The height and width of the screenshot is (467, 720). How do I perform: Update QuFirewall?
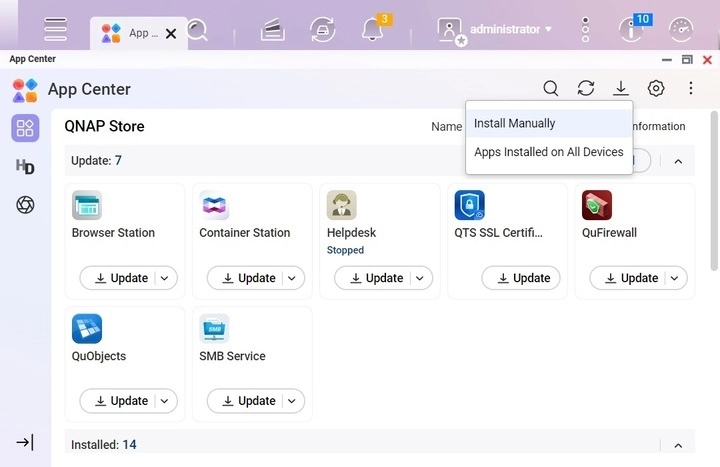(631, 278)
